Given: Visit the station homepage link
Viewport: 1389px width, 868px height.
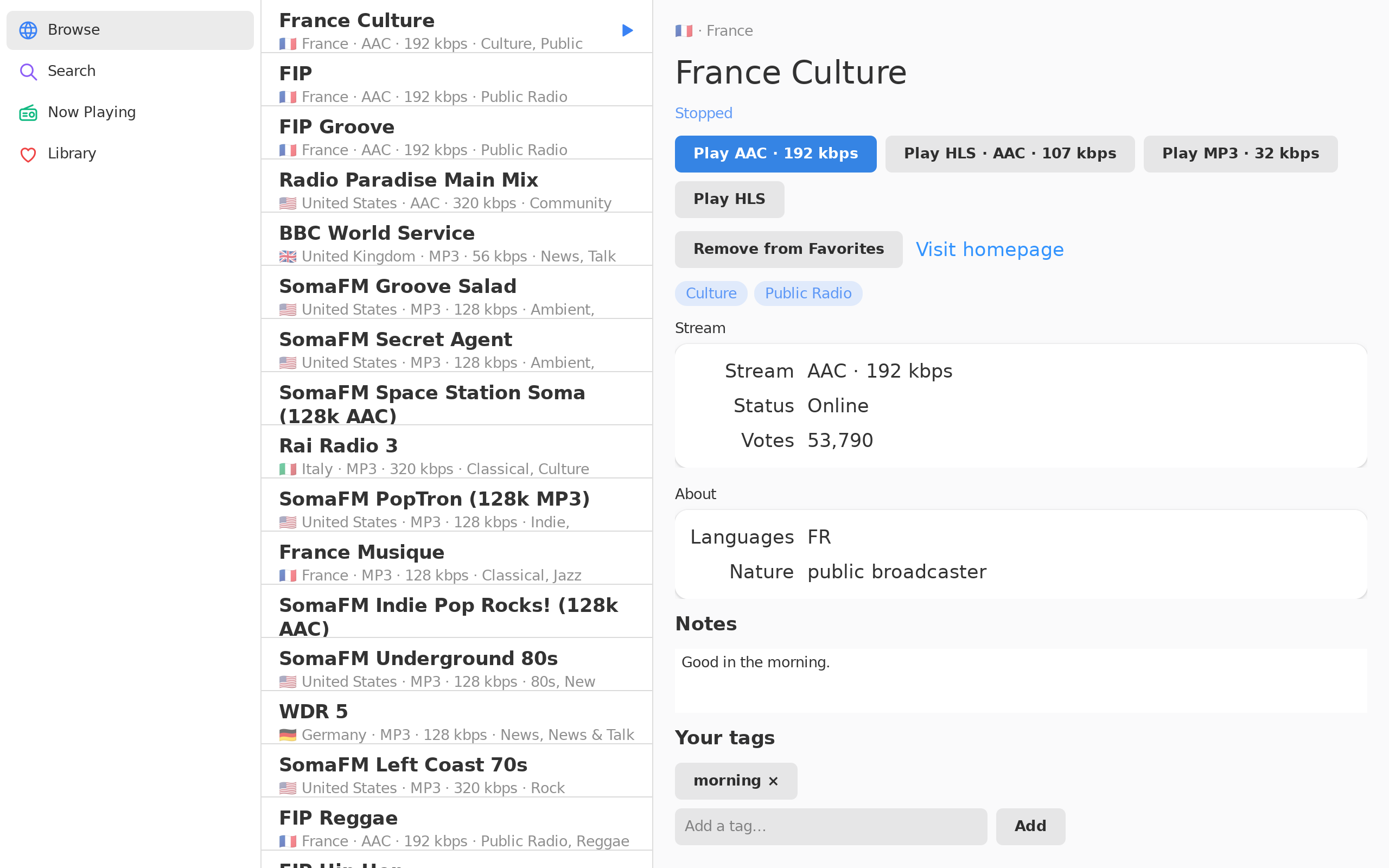Looking at the screenshot, I should [x=990, y=250].
